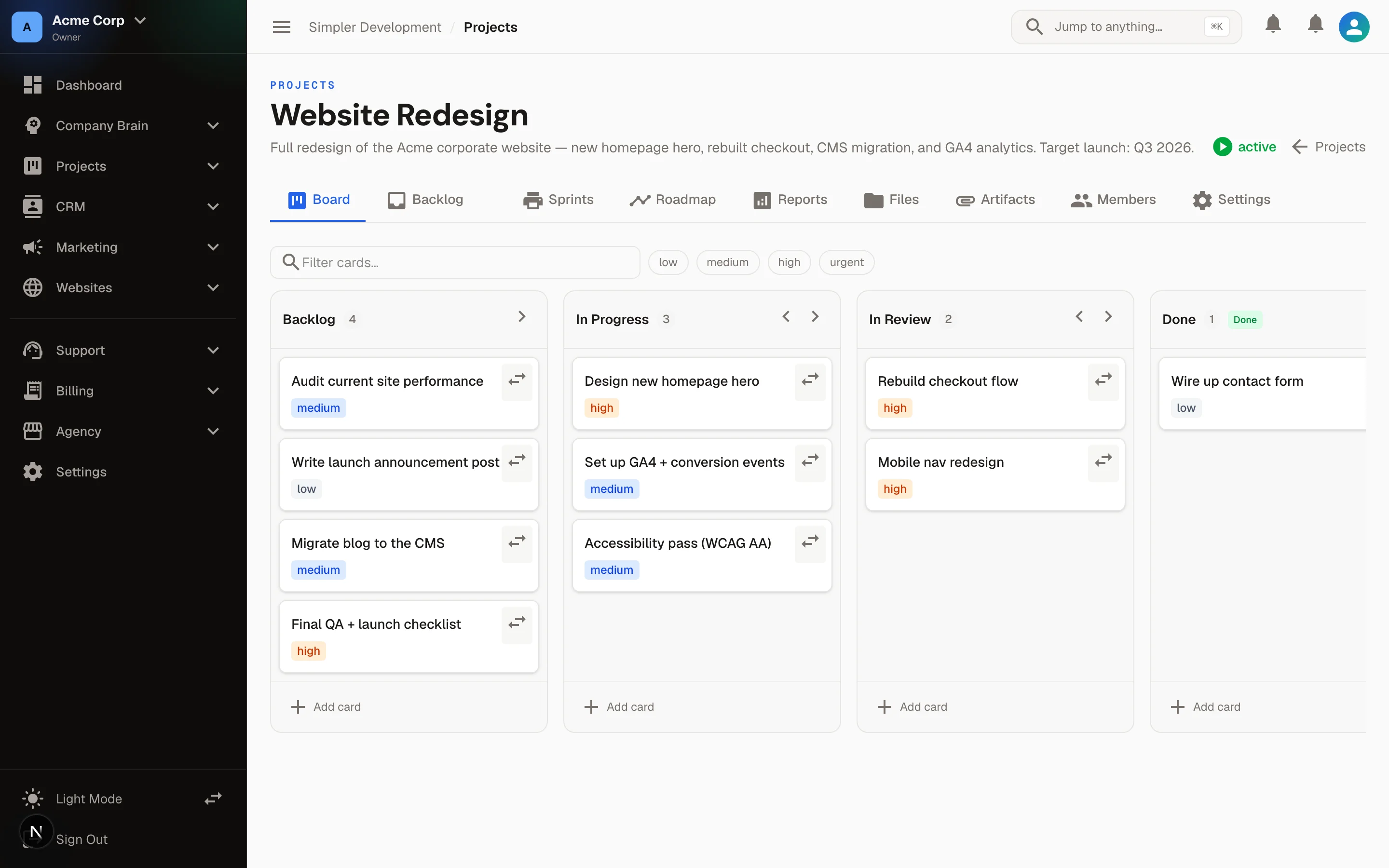The image size is (1389, 868).
Task: Open the Roadmap tab
Action: coord(673,200)
